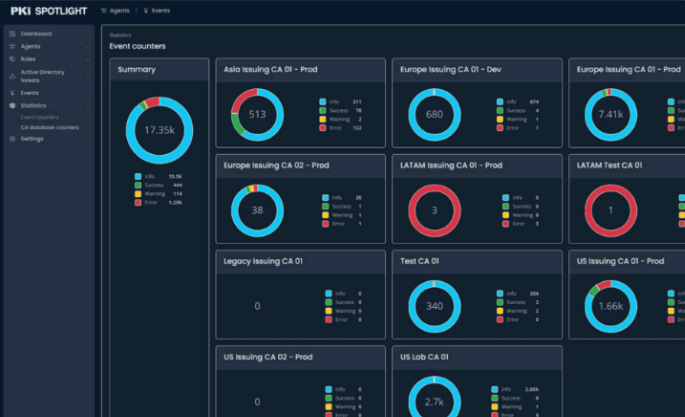Screen dimensions: 685x417
Task: Click the donut chart showing 38
Action: pyautogui.click(x=257, y=210)
